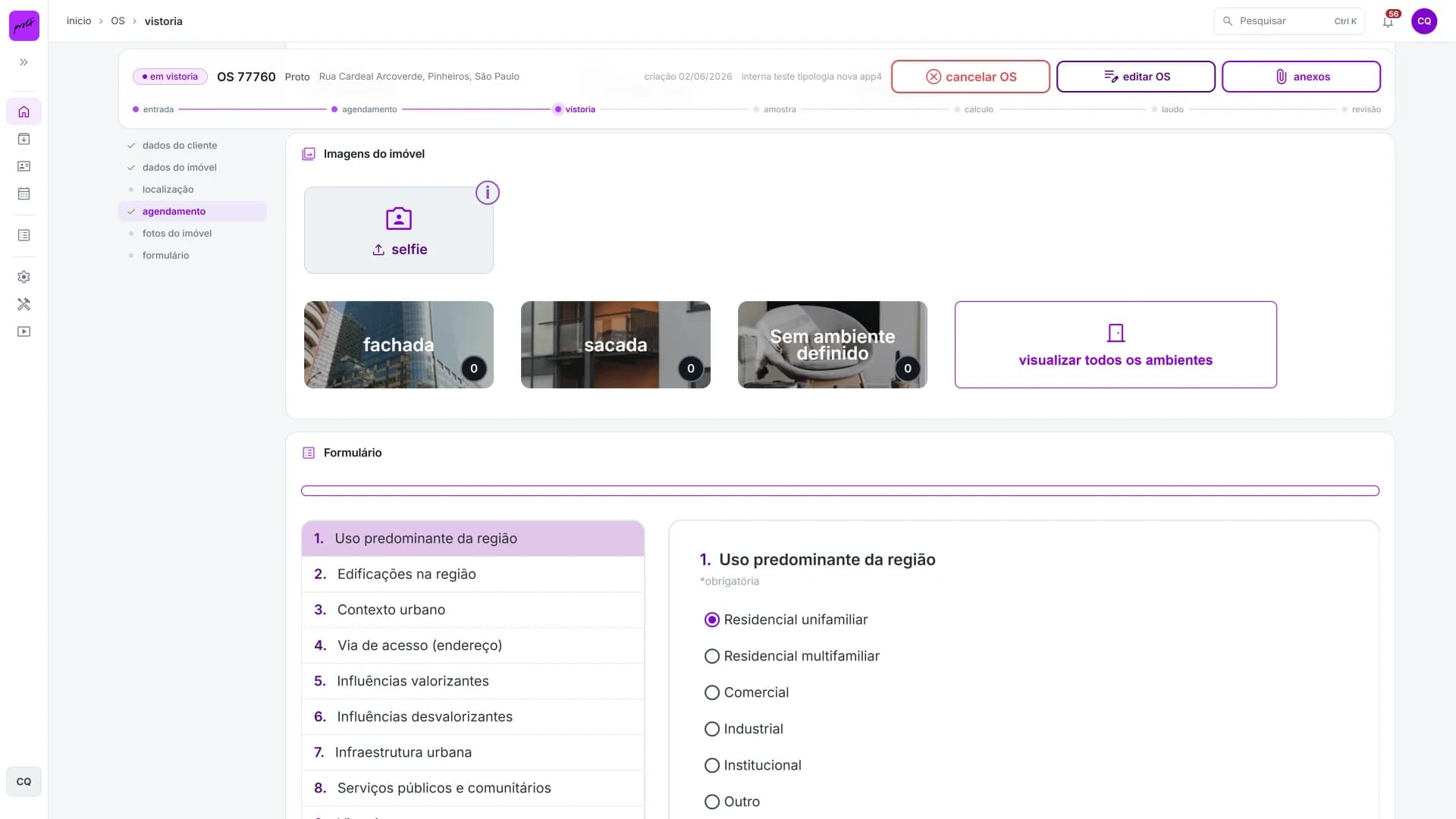This screenshot has height=819, width=1456.
Task: Open the notifications bell icon
Action: pyautogui.click(x=1388, y=21)
